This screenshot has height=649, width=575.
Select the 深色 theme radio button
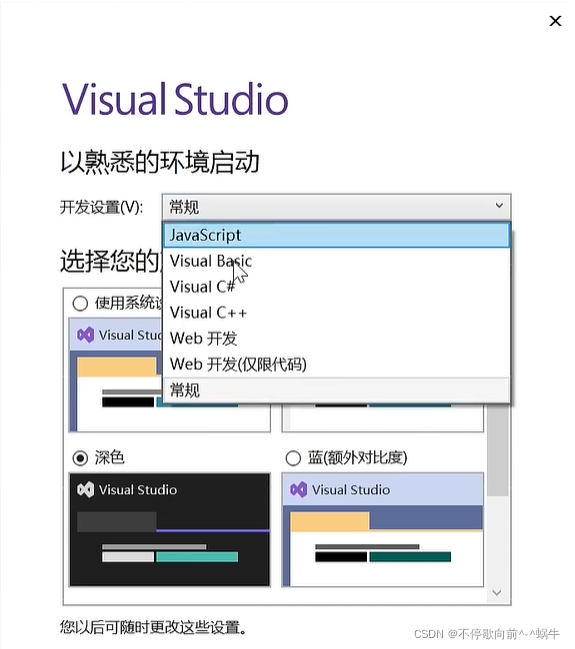[80, 458]
